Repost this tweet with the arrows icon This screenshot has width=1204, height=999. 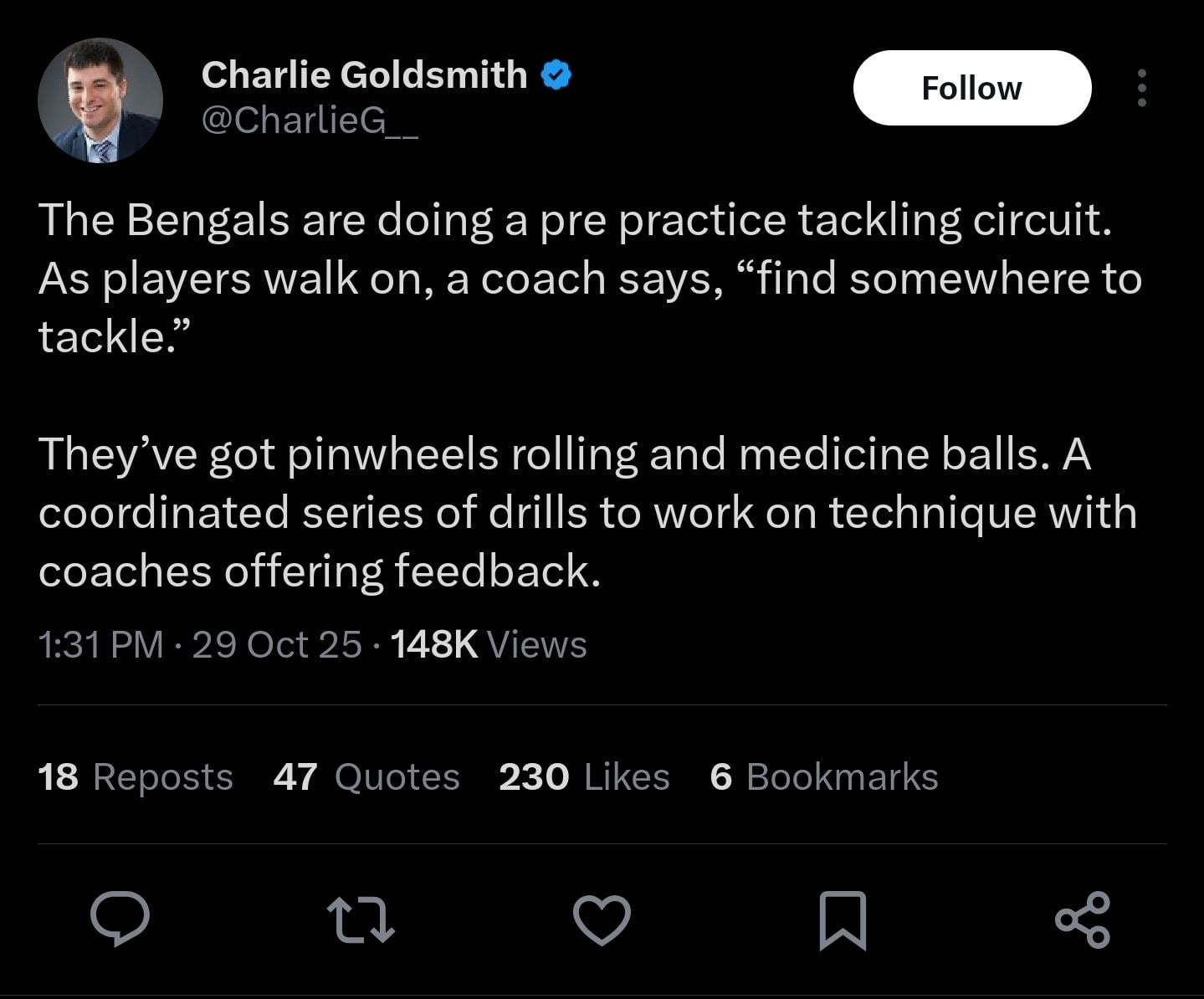[361, 920]
